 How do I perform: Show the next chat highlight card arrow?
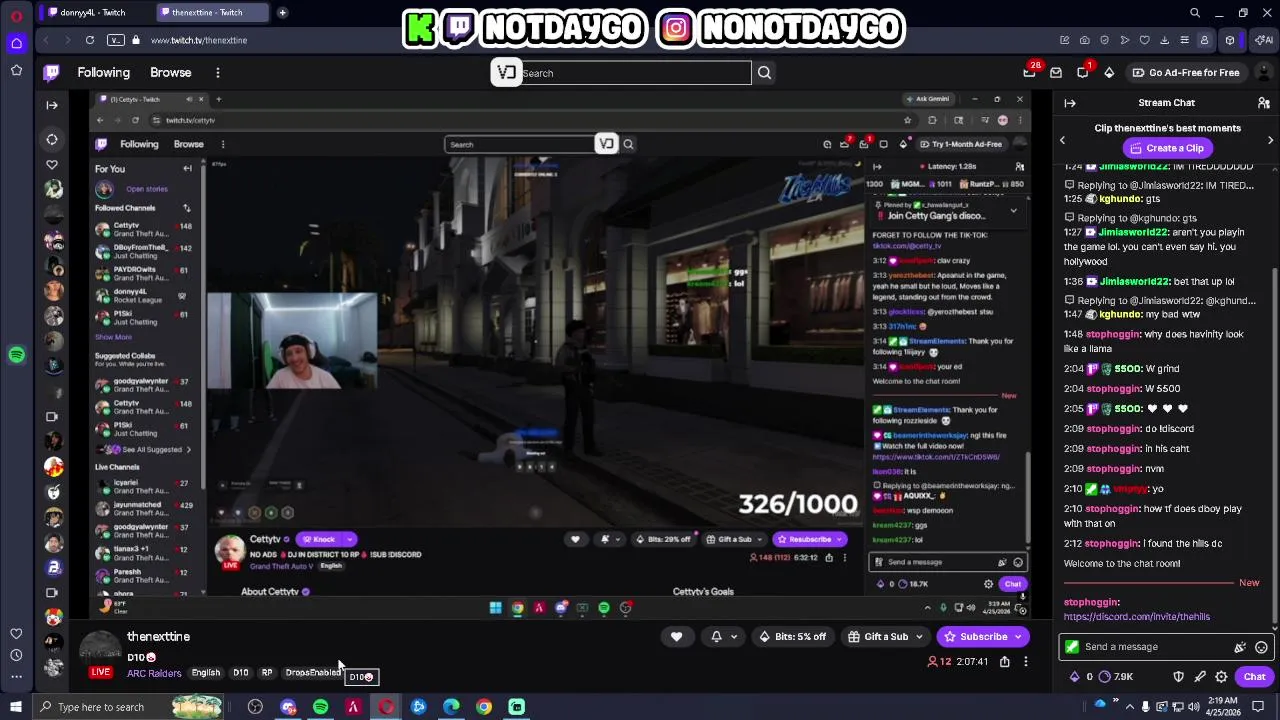click(x=1270, y=140)
